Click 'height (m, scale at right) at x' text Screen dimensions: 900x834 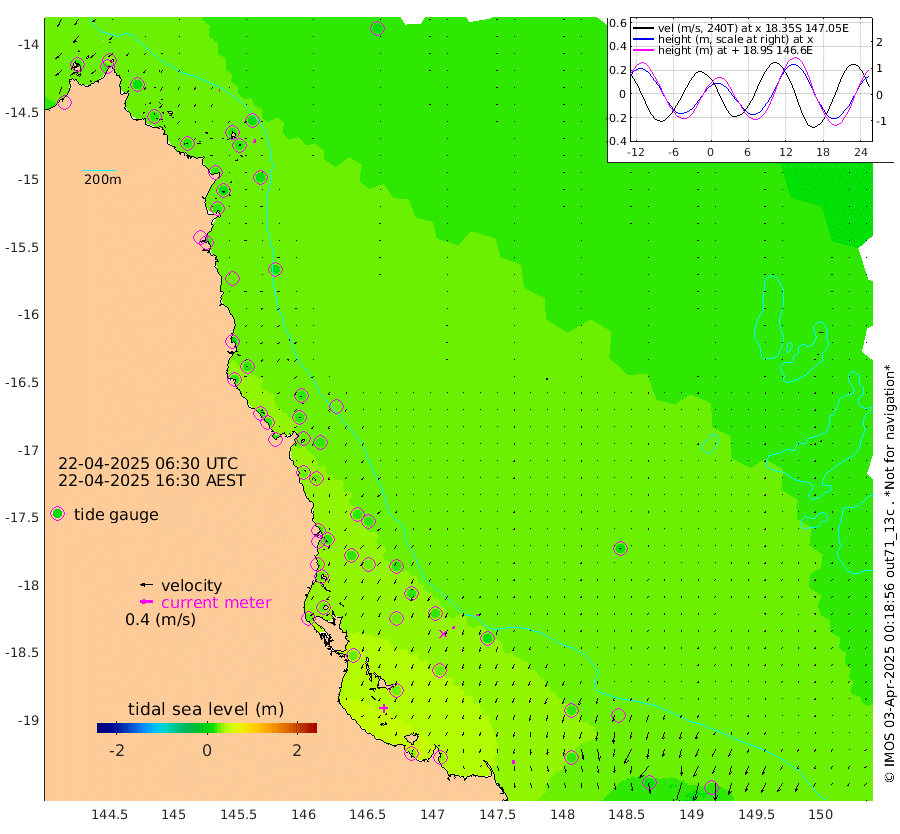click(735, 39)
